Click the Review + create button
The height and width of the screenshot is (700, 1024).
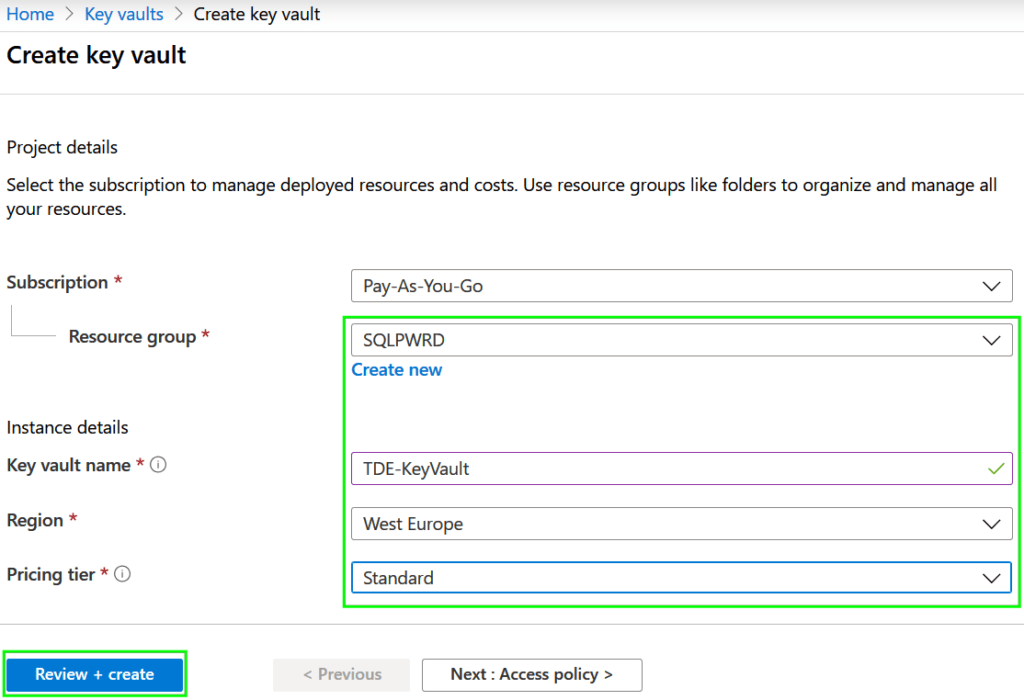pos(94,674)
